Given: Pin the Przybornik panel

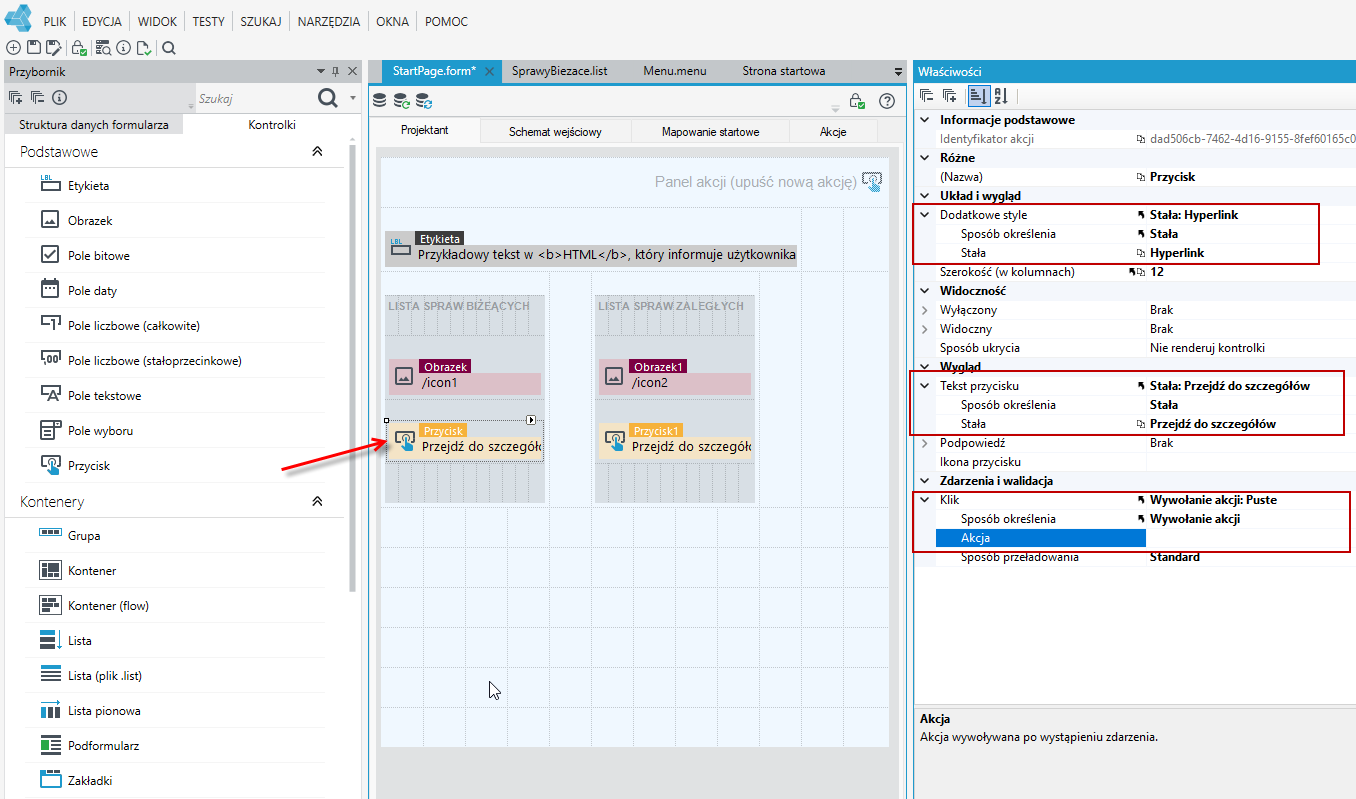Looking at the screenshot, I should (x=335, y=71).
